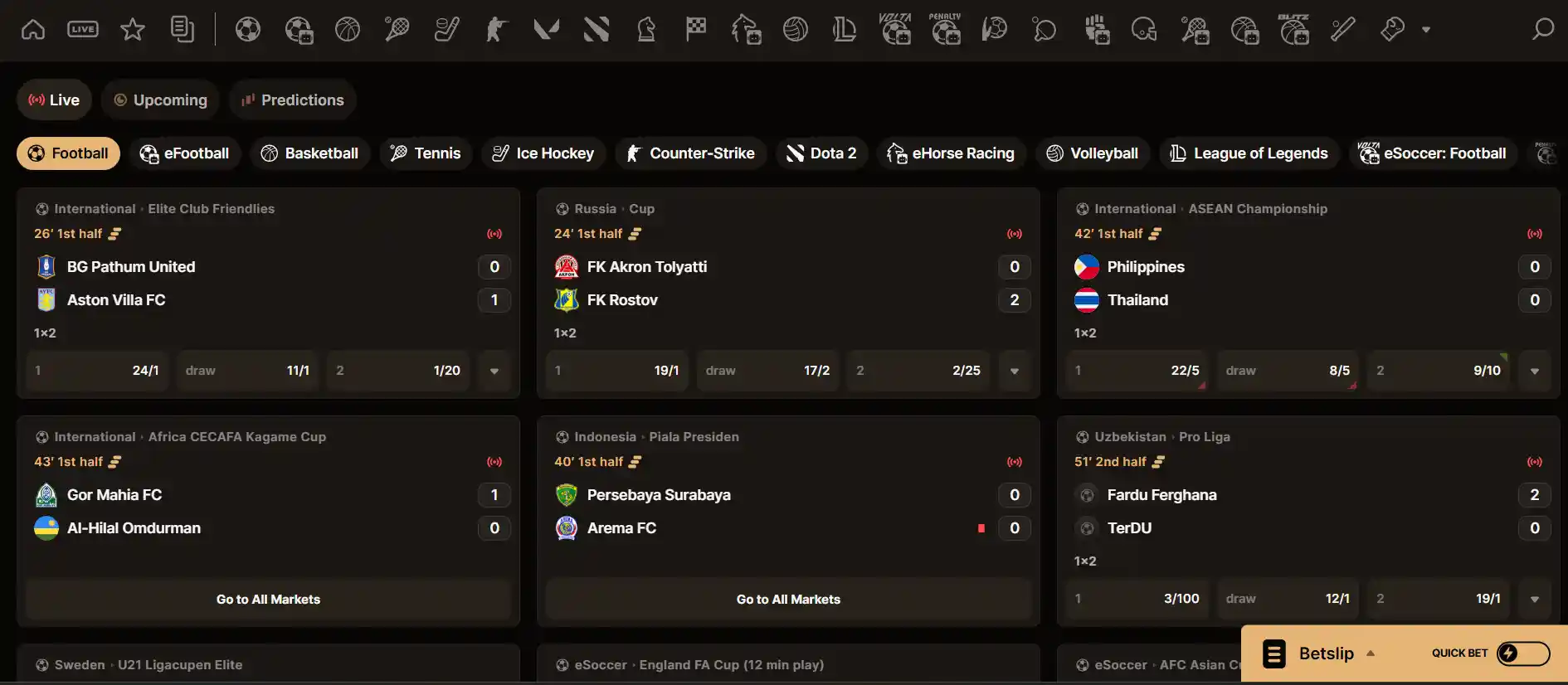
Task: Switch to the Live tab
Action: point(54,100)
